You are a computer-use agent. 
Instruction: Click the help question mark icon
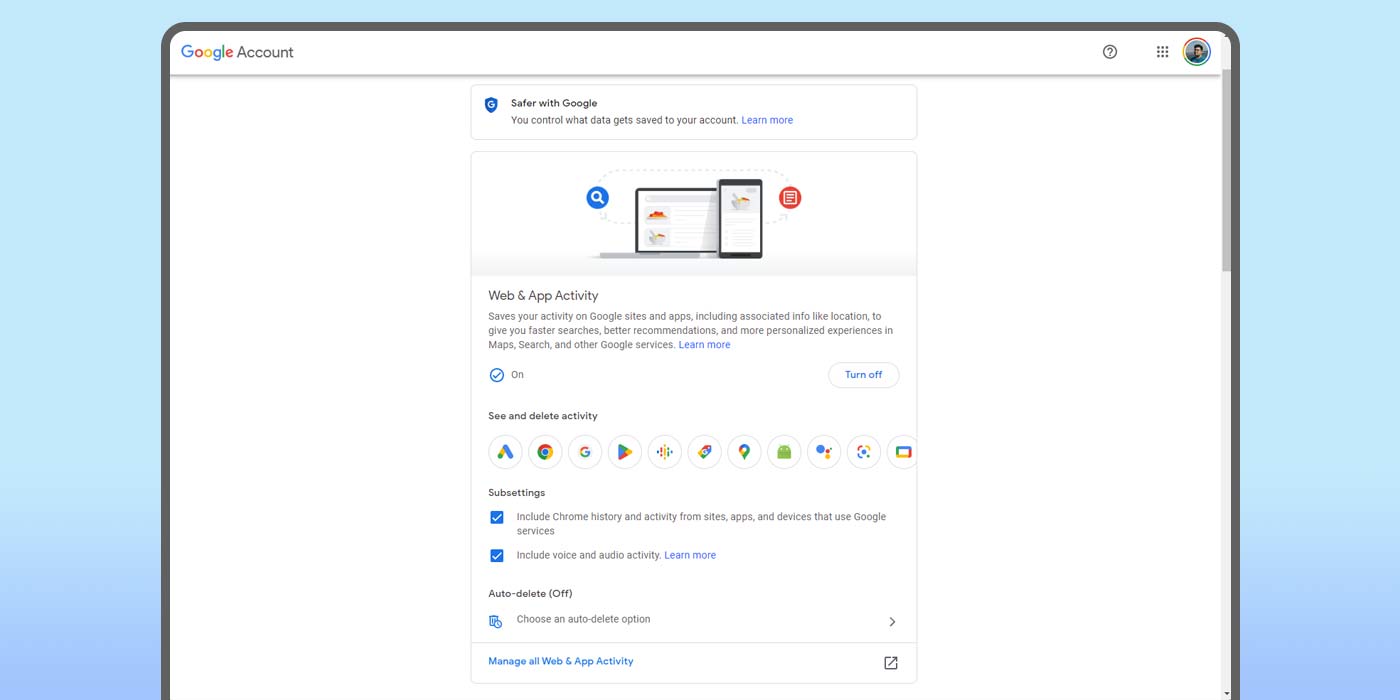click(x=1109, y=52)
